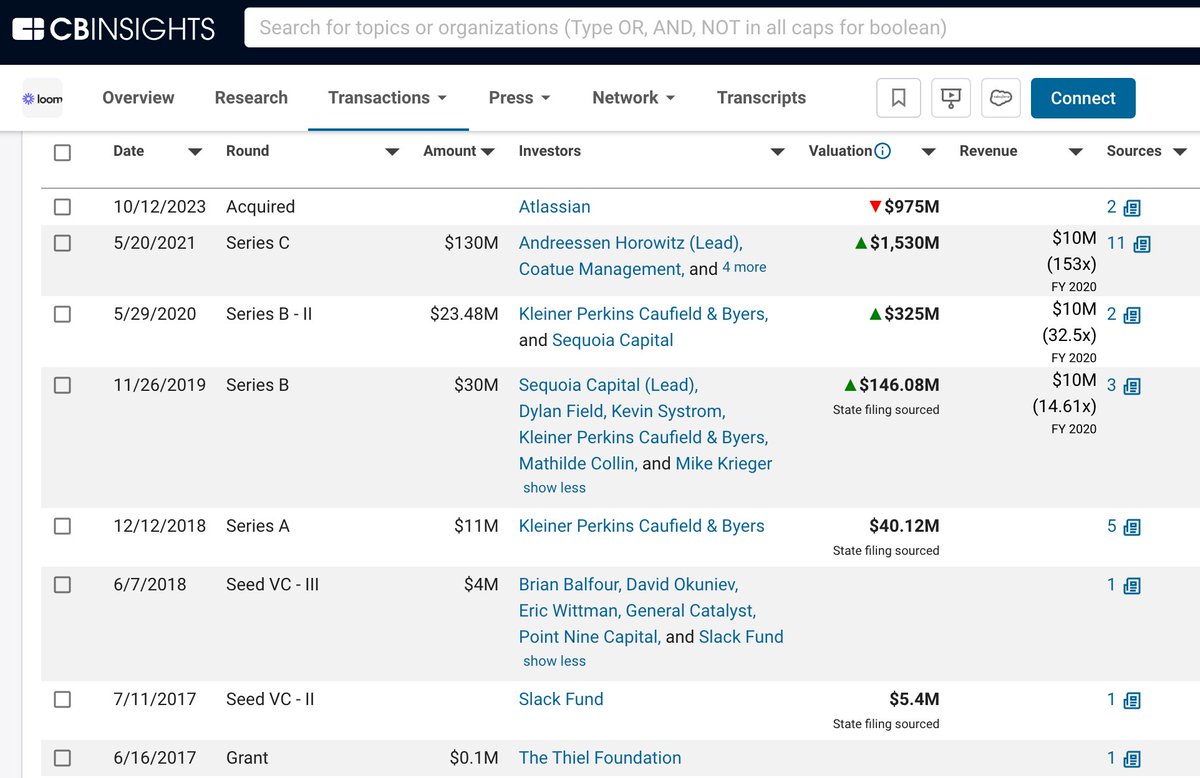
Task: Open the Valuation column dropdown arrow
Action: (928, 152)
